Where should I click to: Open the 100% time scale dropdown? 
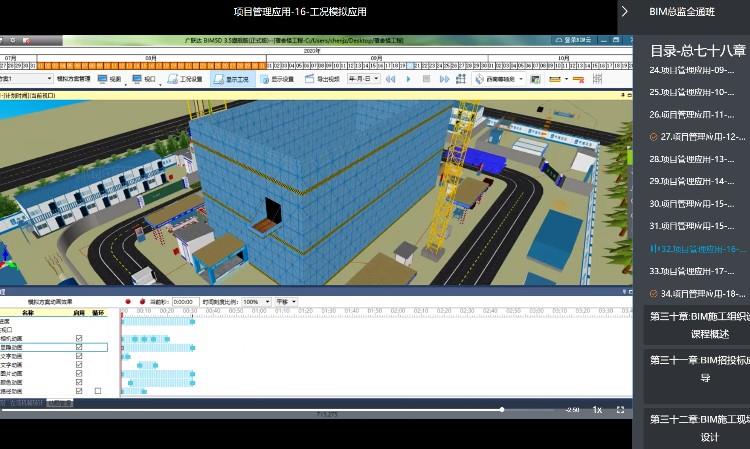tap(256, 301)
